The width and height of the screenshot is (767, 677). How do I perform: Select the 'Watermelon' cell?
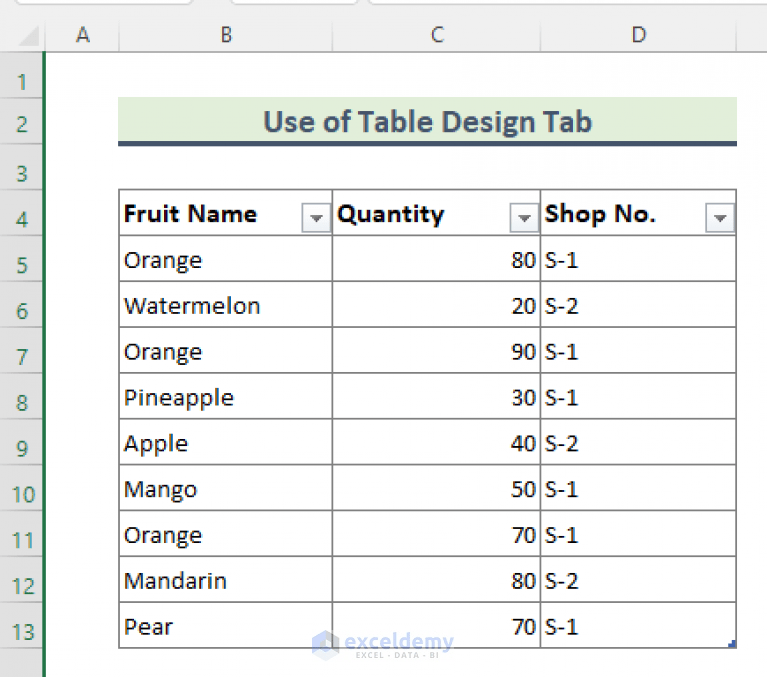(x=226, y=304)
